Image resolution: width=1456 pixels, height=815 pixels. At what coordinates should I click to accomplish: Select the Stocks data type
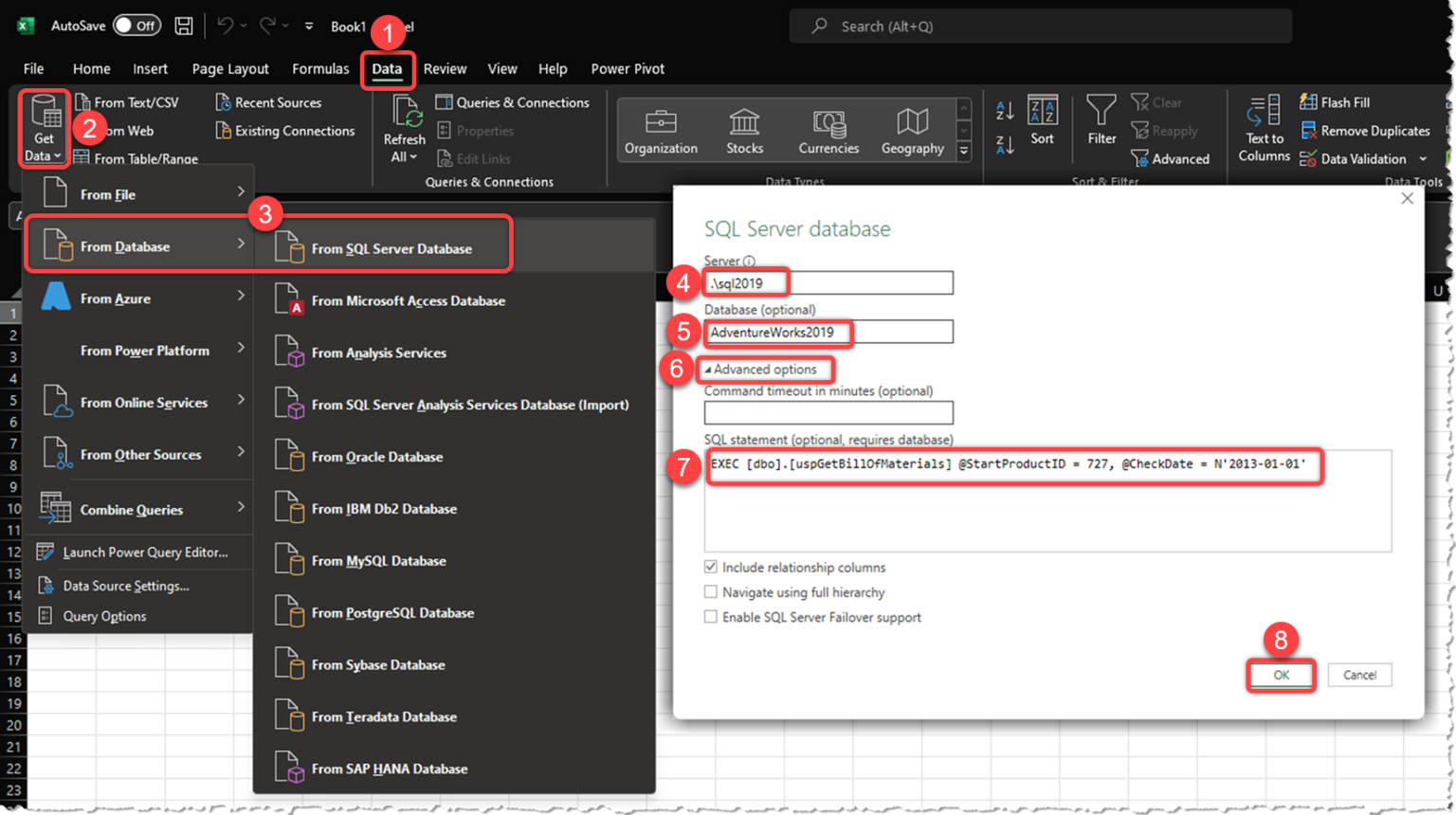click(744, 131)
